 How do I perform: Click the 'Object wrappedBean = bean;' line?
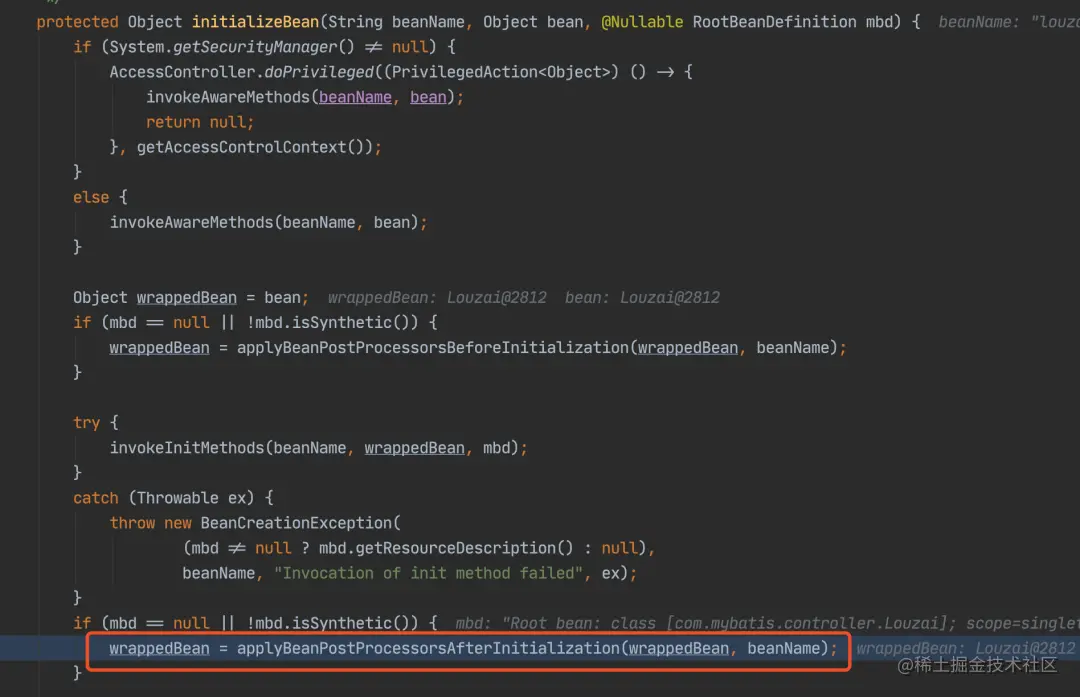tap(191, 298)
